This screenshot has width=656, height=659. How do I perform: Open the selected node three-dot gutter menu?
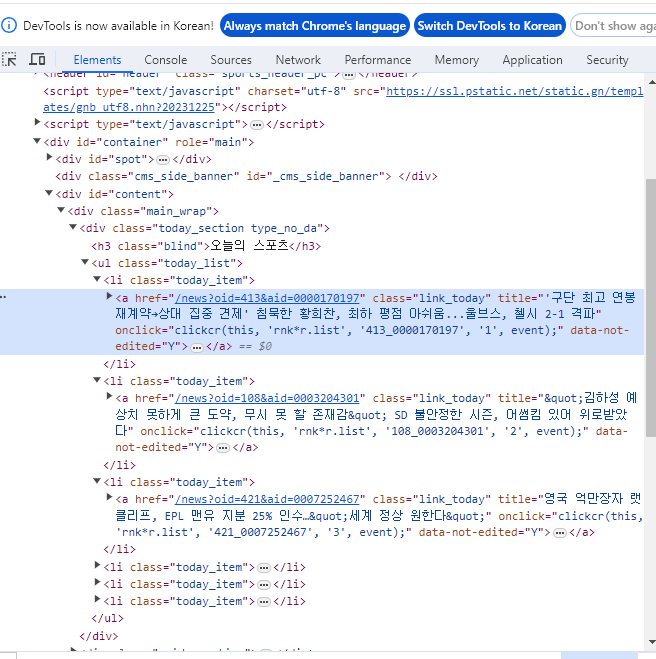pyautogui.click(x=3, y=297)
